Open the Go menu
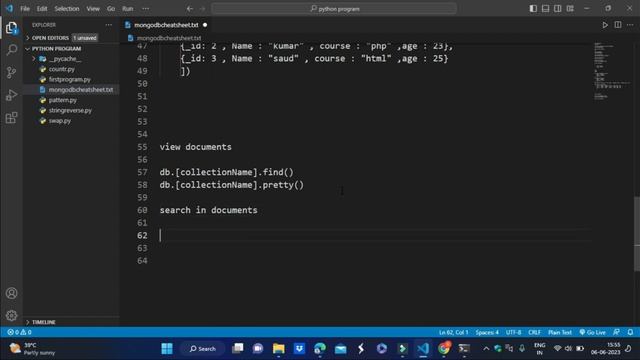This screenshot has width=640, height=360. 111,9
